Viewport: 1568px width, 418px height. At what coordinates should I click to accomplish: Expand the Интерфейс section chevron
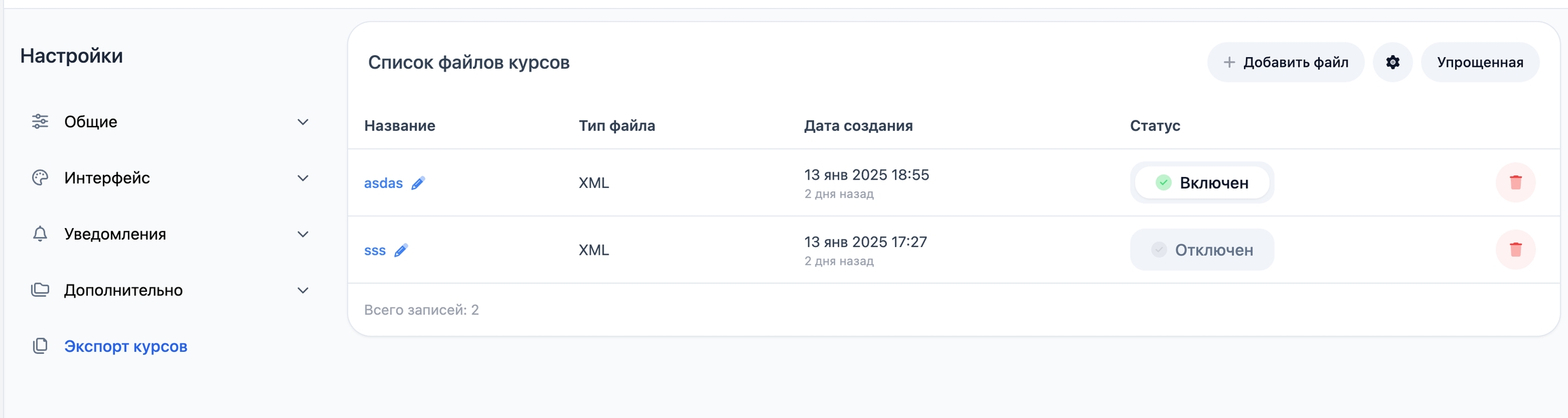pyautogui.click(x=303, y=178)
